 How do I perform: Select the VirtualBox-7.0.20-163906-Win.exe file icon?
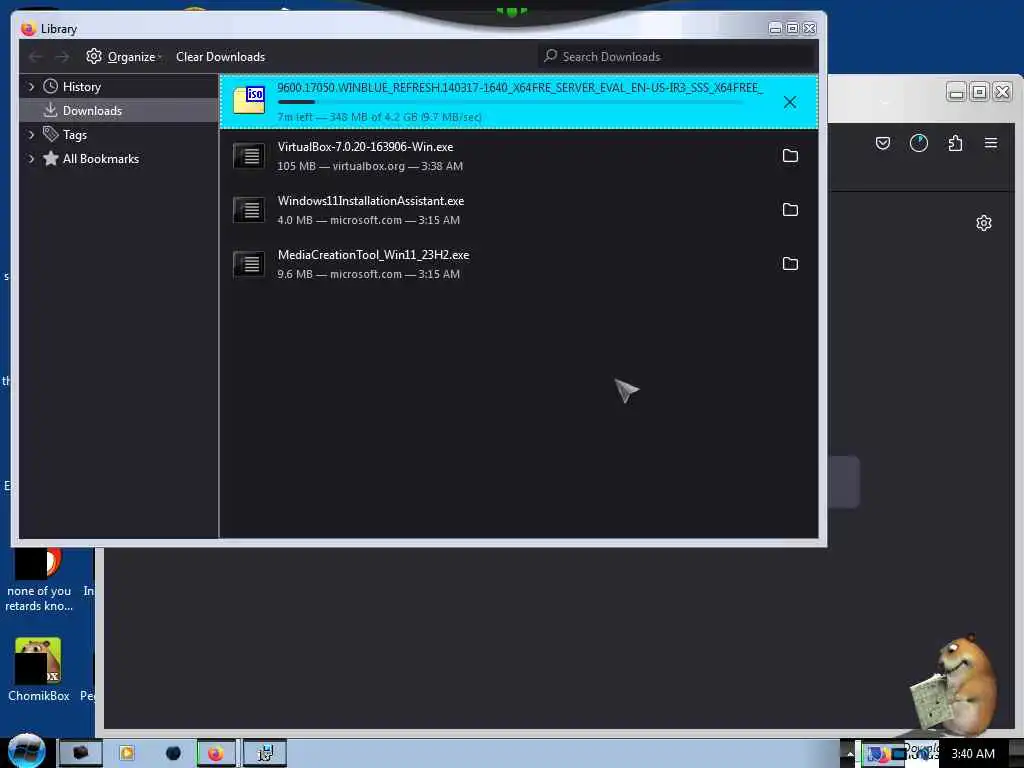(x=249, y=155)
